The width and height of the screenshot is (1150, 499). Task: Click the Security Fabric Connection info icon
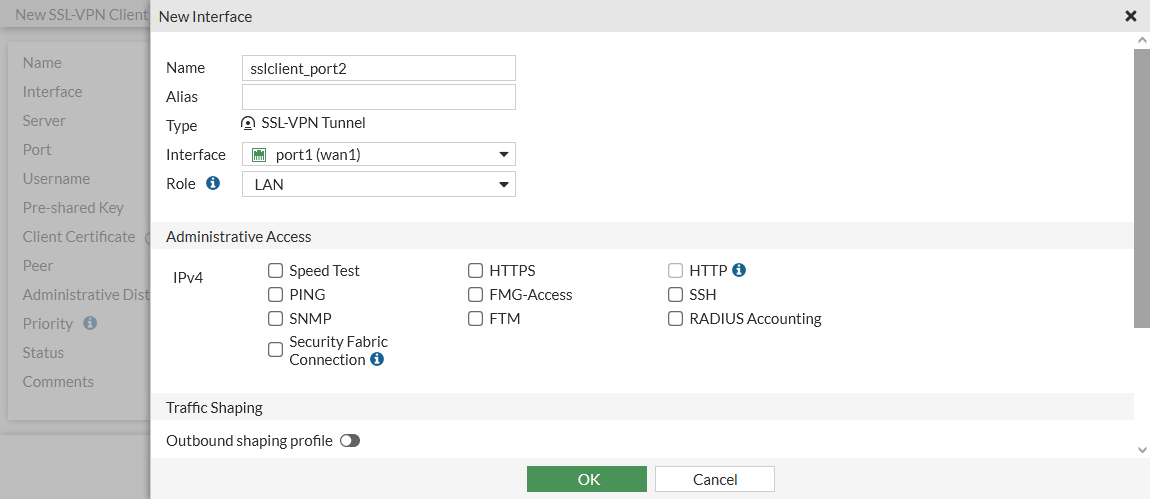point(377,360)
